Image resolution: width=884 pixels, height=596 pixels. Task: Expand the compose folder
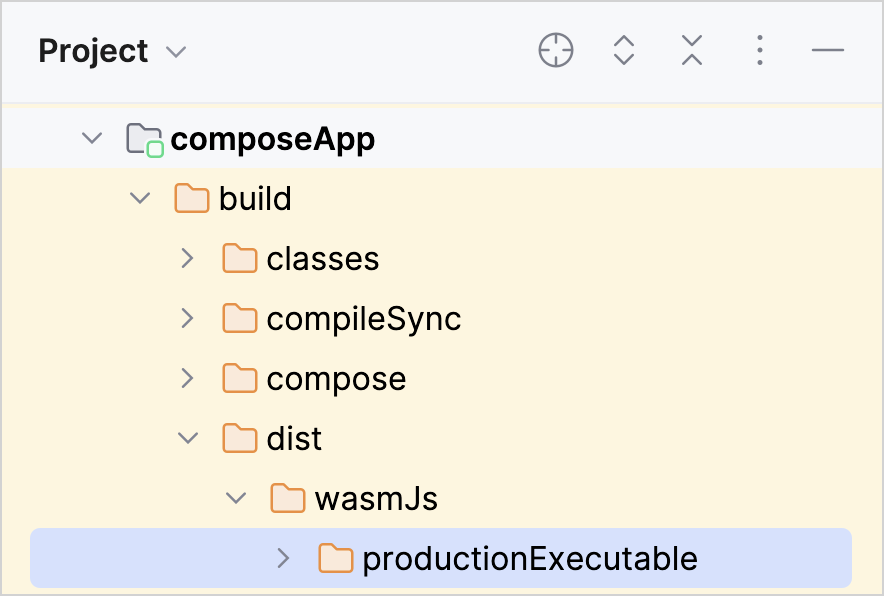188,378
